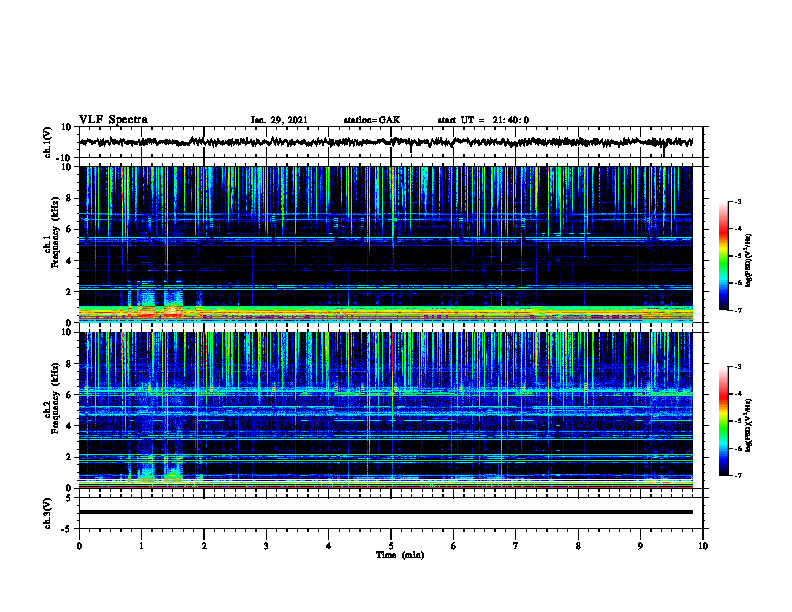This screenshot has height=612, width=792.
Task: Click the black ch.1 voltage waveform trace
Action: point(385,142)
